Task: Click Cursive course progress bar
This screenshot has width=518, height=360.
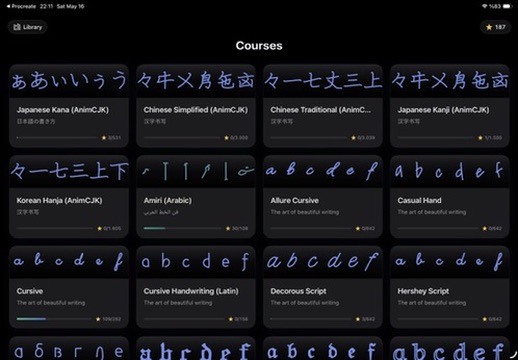Action: pyautogui.click(x=54, y=319)
